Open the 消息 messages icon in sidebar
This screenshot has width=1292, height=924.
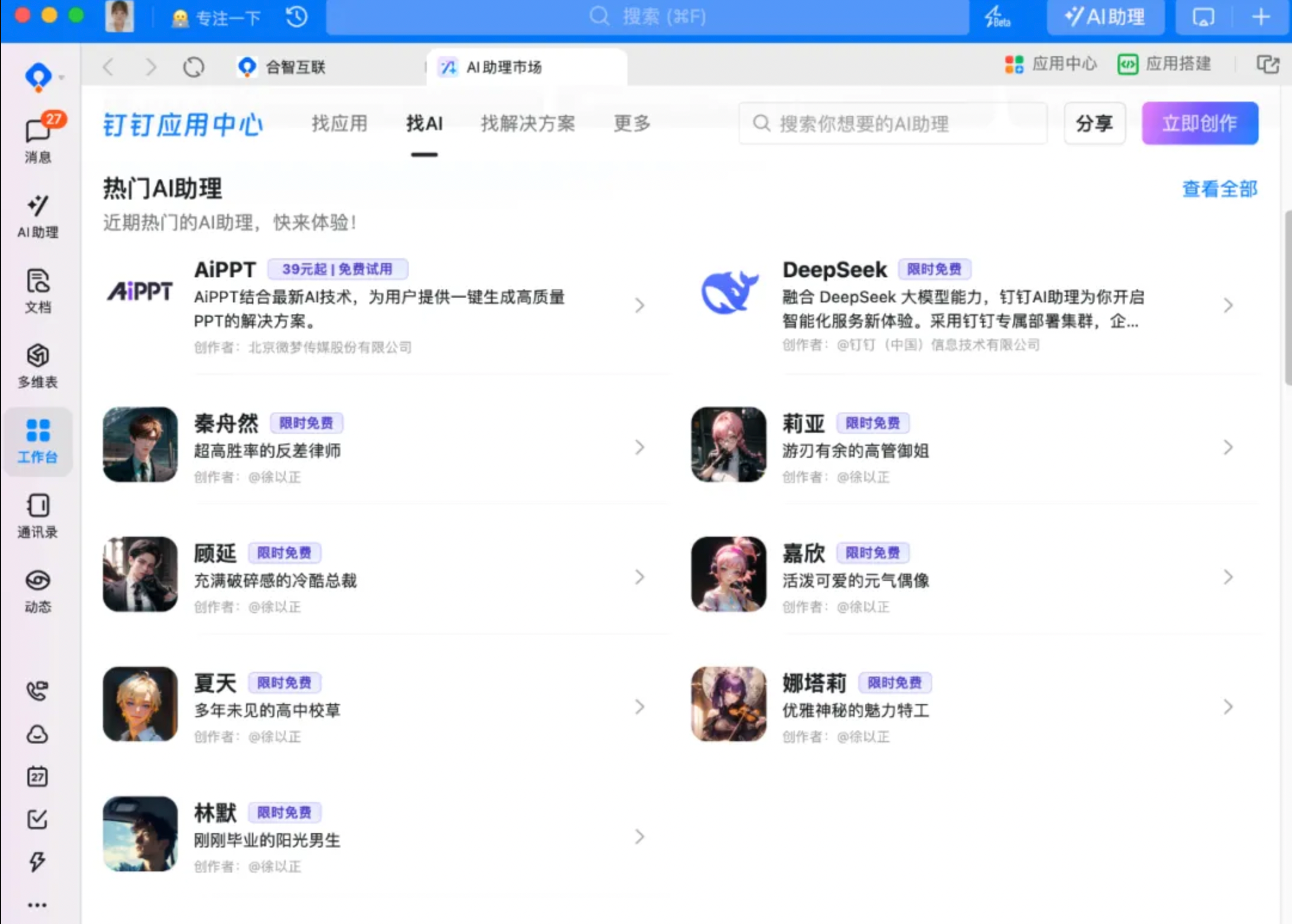pos(38,139)
